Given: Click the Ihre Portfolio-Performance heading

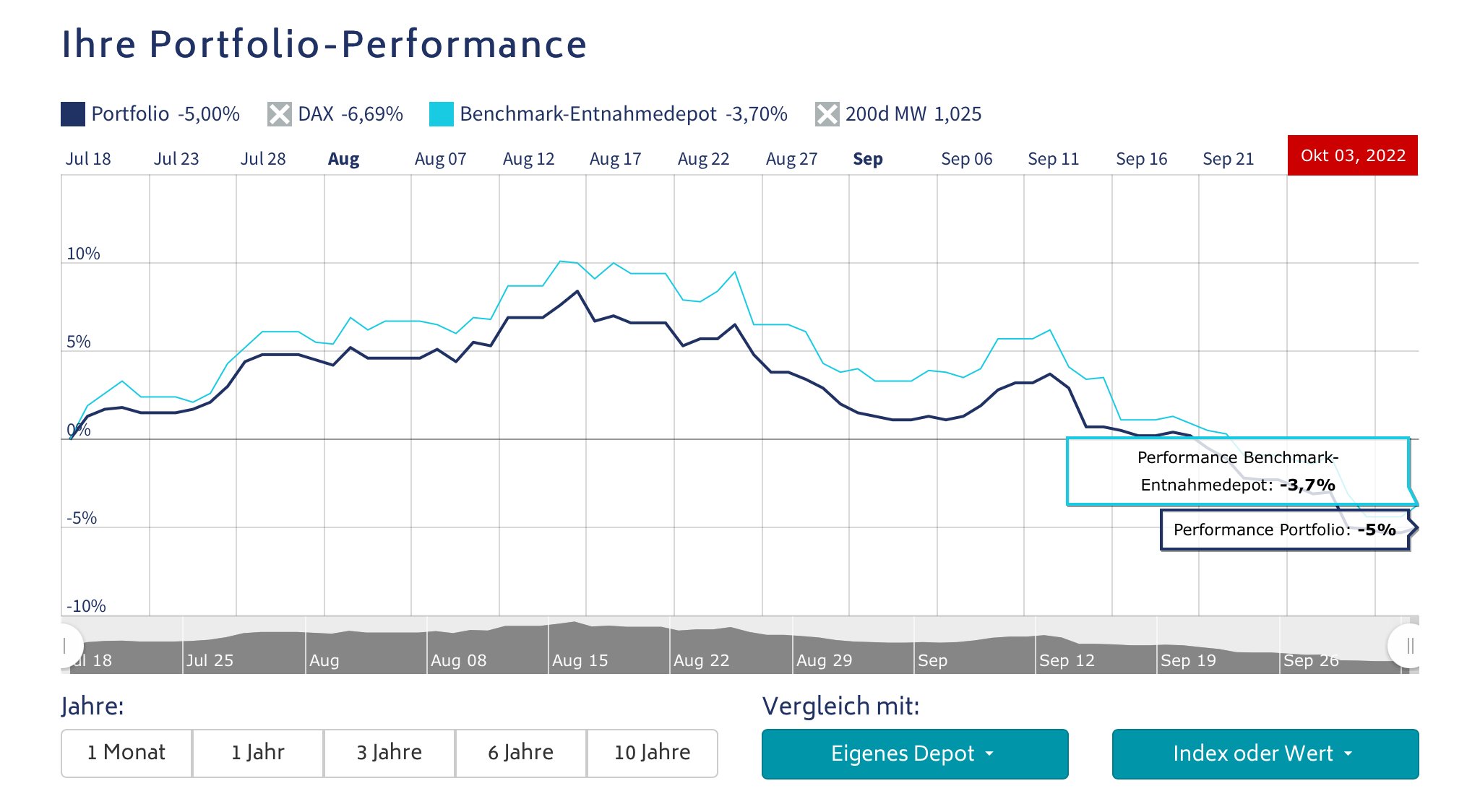Looking at the screenshot, I should tap(324, 44).
